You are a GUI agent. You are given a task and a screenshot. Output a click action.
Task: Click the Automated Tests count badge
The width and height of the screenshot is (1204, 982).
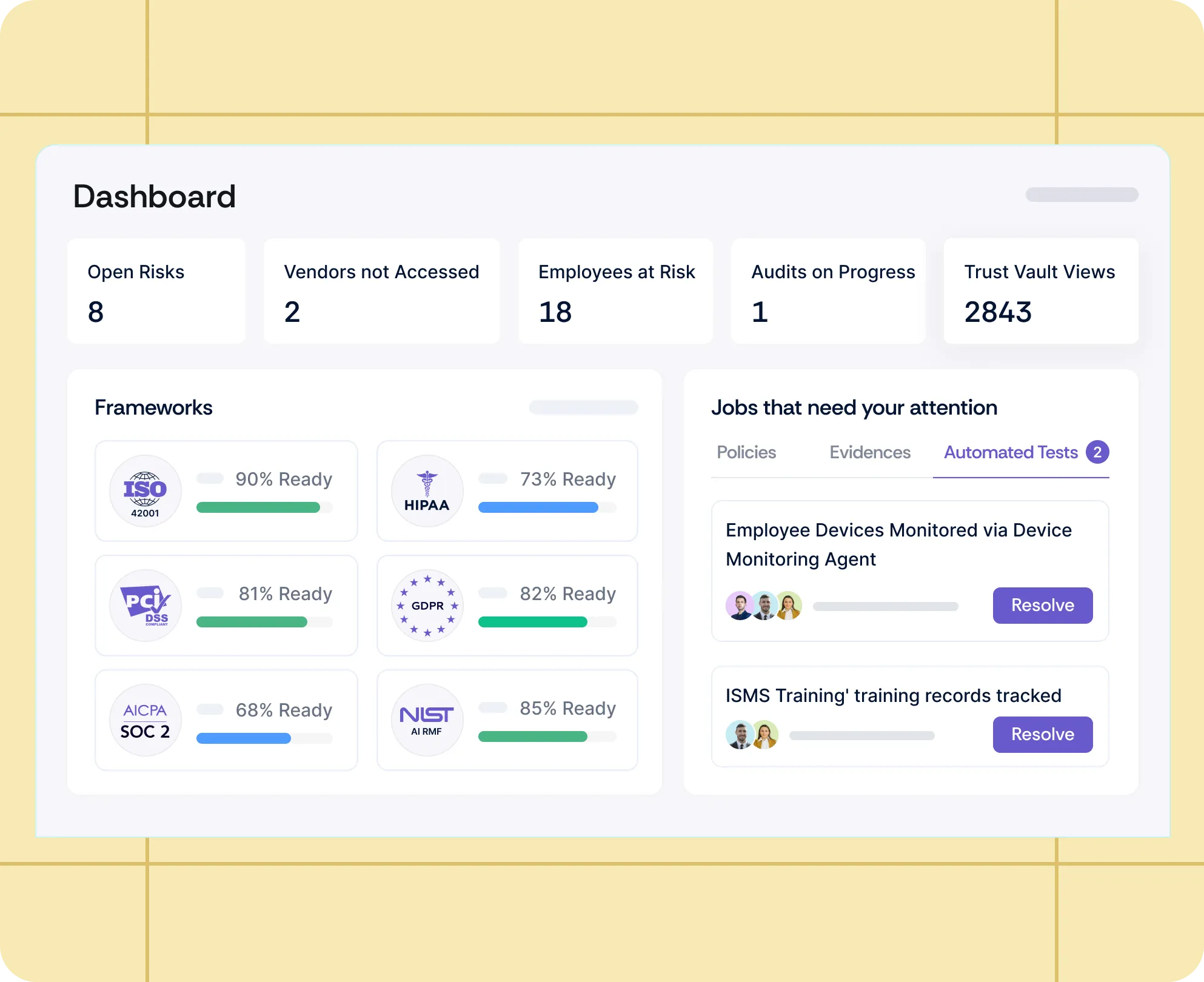point(1097,452)
